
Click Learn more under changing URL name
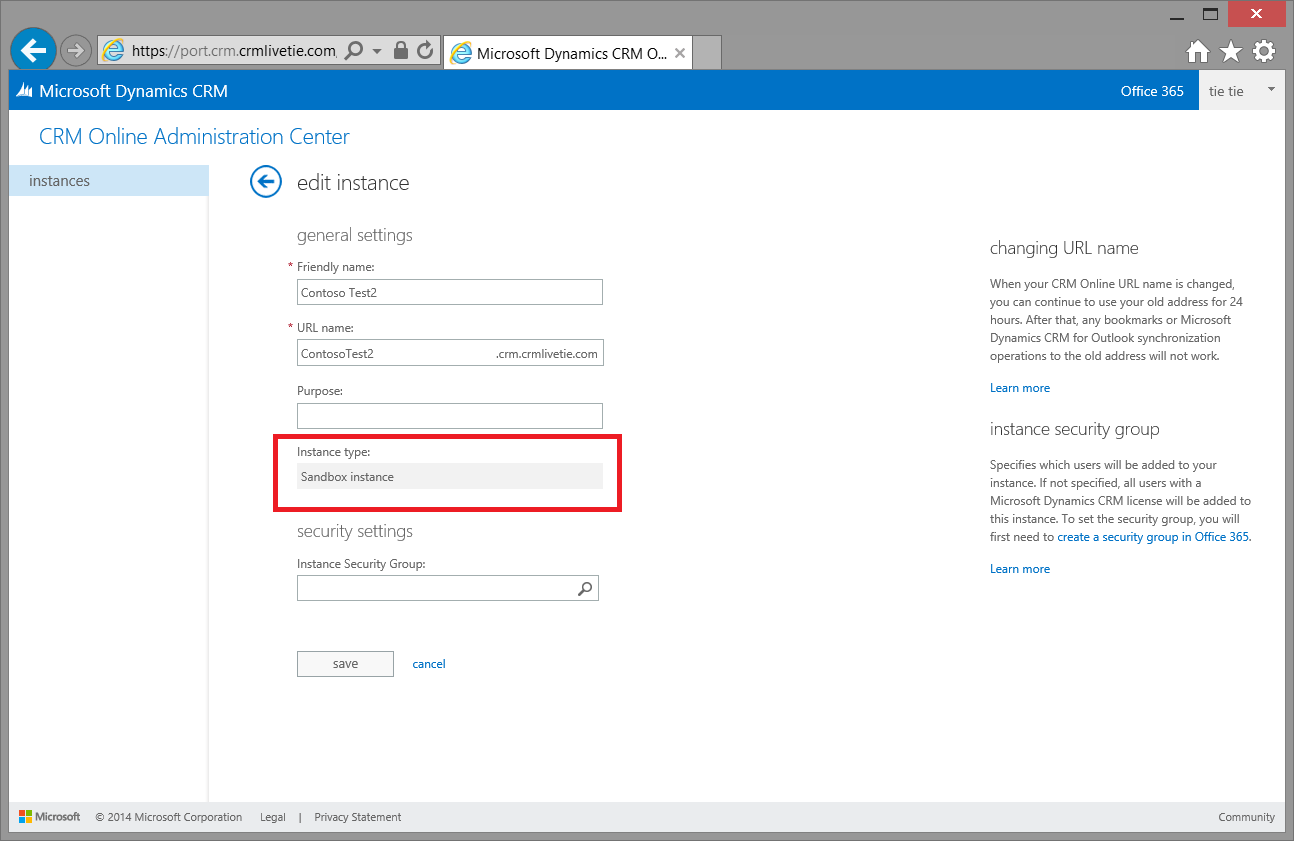pyautogui.click(x=1020, y=388)
